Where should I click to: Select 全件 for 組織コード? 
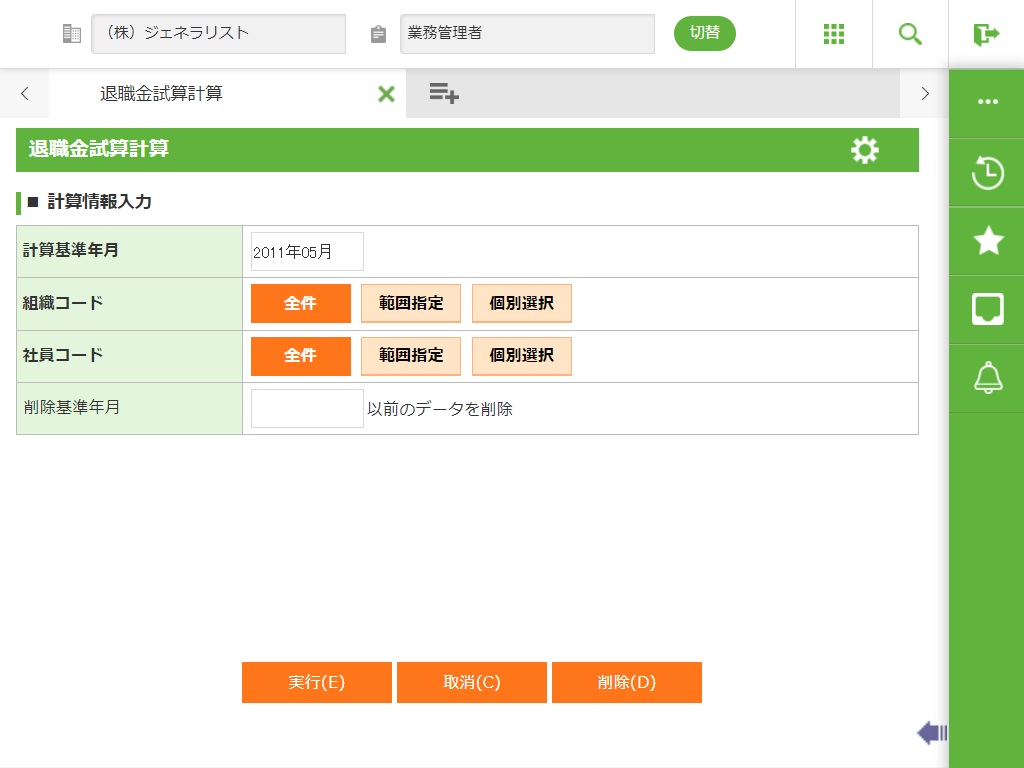[x=300, y=303]
